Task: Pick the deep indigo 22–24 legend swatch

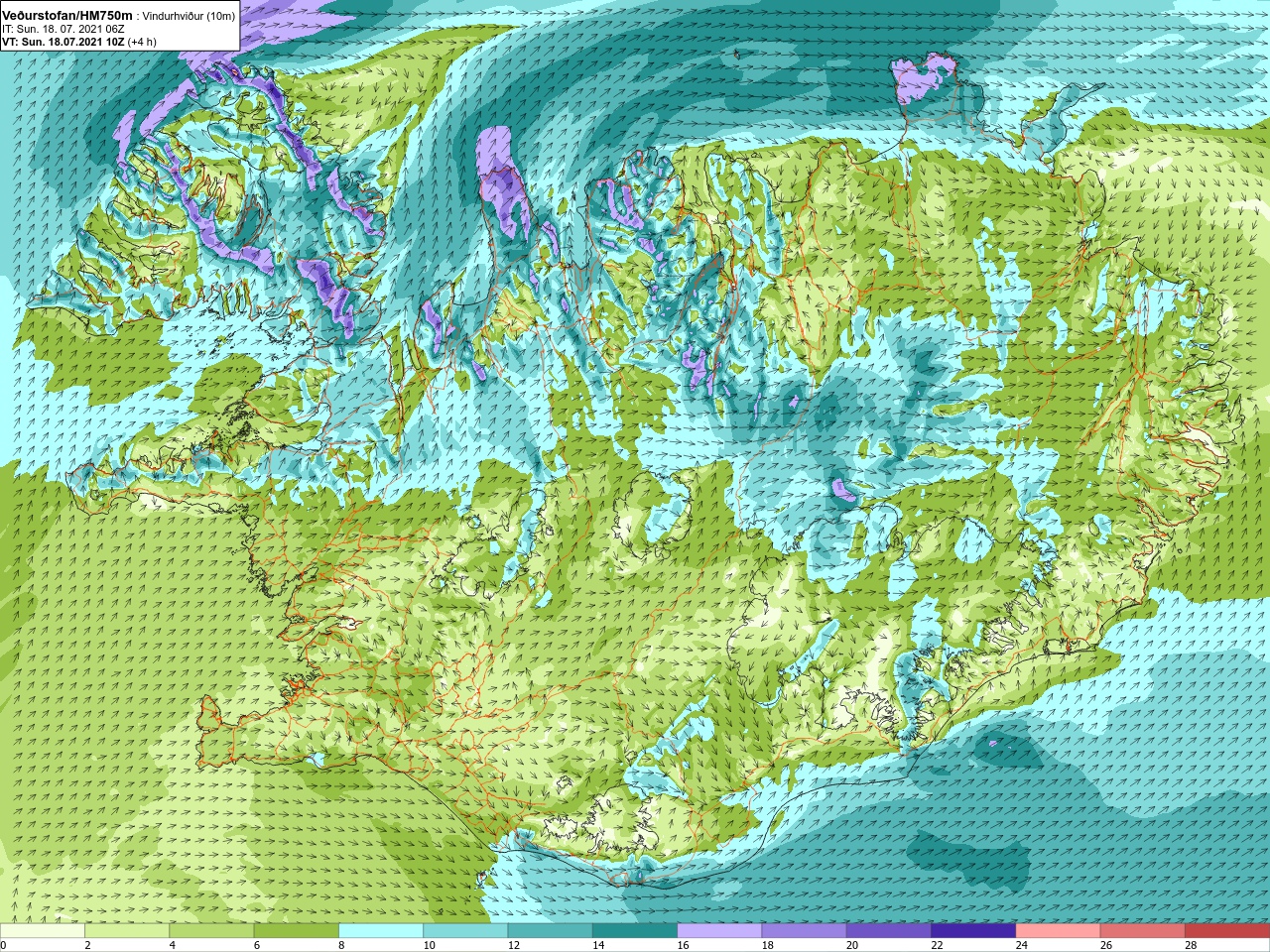Action: 973,931
